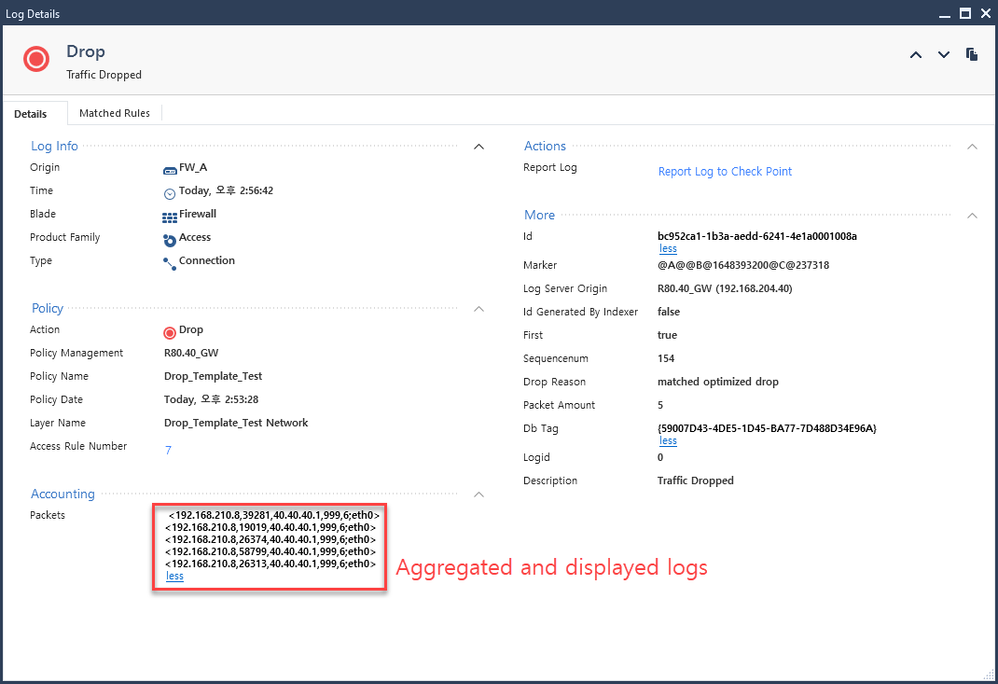Open Report Log to Check Point link
This screenshot has width=998, height=684.
tap(725, 171)
